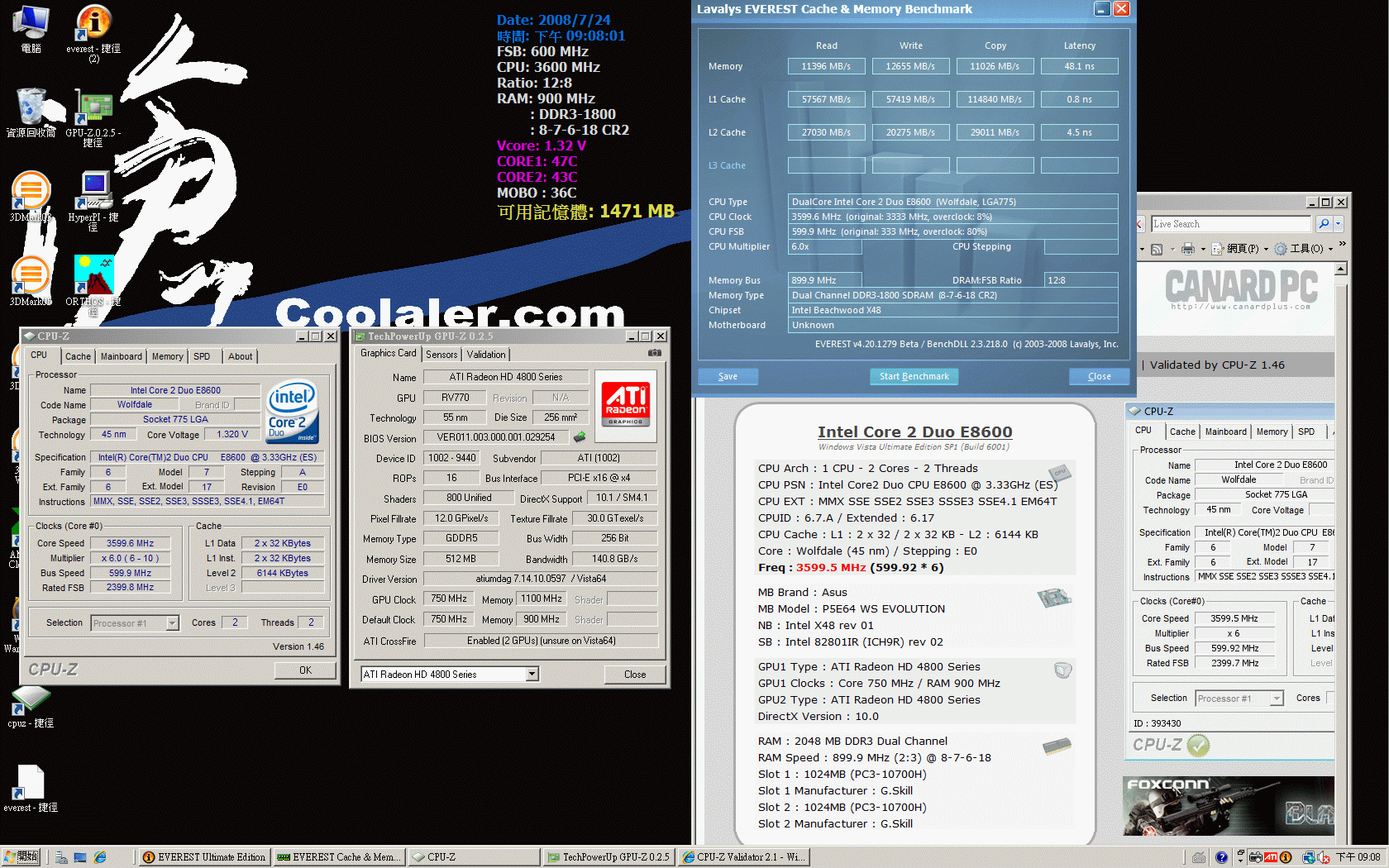The width and height of the screenshot is (1389, 868).
Task: Click the Close button in GPU-Z
Action: tap(635, 675)
